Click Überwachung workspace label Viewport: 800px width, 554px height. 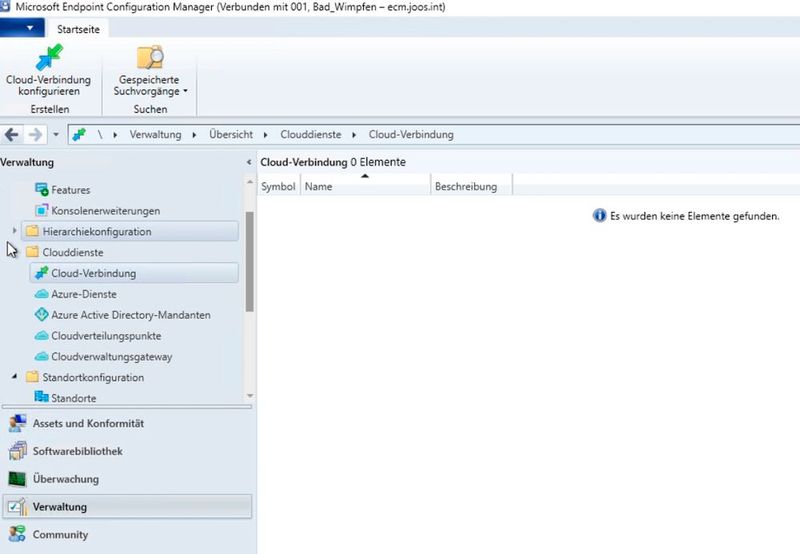(x=66, y=479)
